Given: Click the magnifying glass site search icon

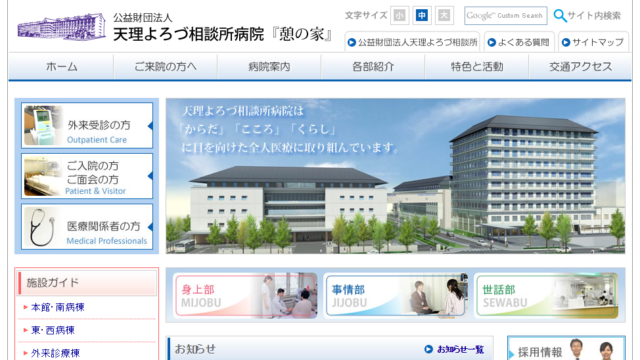Looking at the screenshot, I should pyautogui.click(x=560, y=16).
